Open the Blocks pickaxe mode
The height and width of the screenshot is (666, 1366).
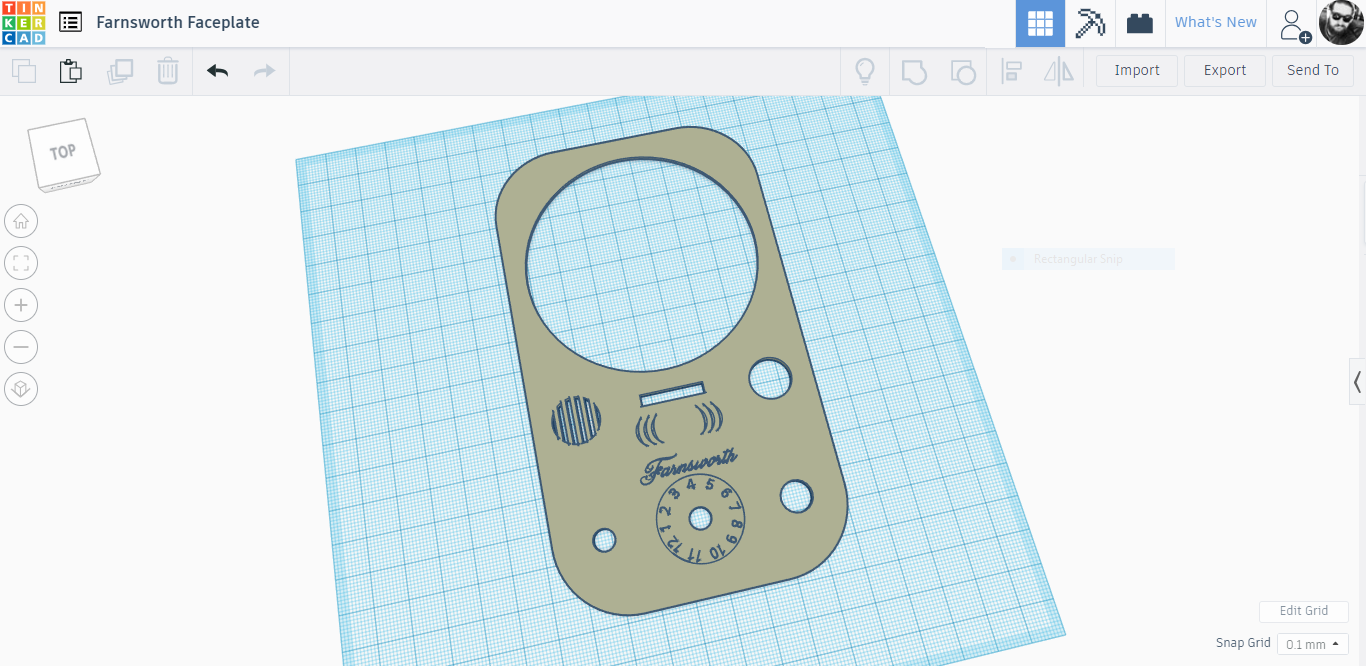point(1090,23)
